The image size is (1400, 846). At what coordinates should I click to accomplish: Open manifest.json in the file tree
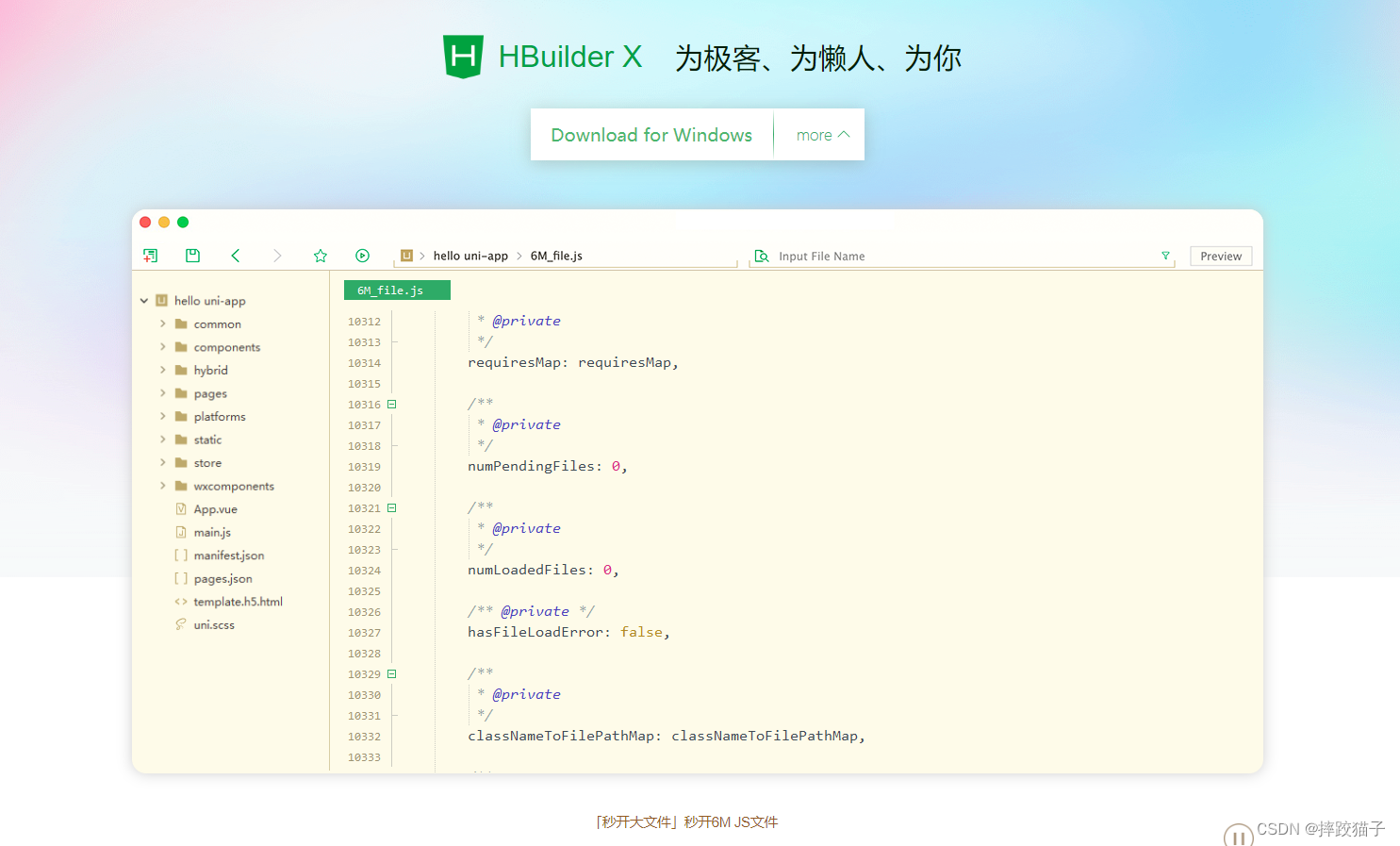coord(229,556)
